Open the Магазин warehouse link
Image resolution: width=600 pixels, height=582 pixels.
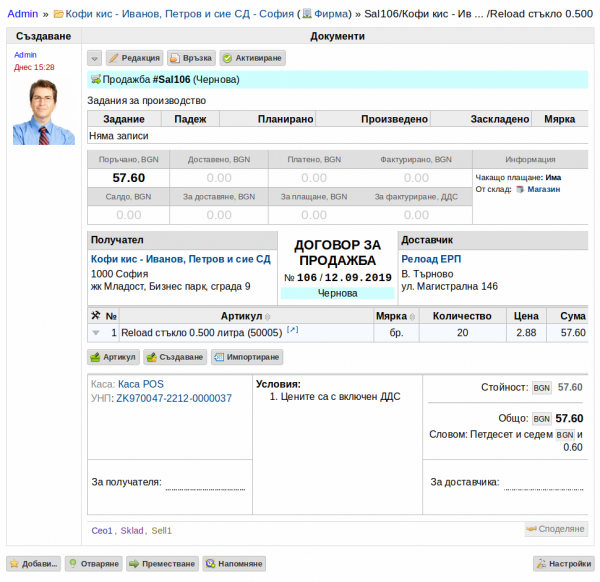tap(543, 189)
